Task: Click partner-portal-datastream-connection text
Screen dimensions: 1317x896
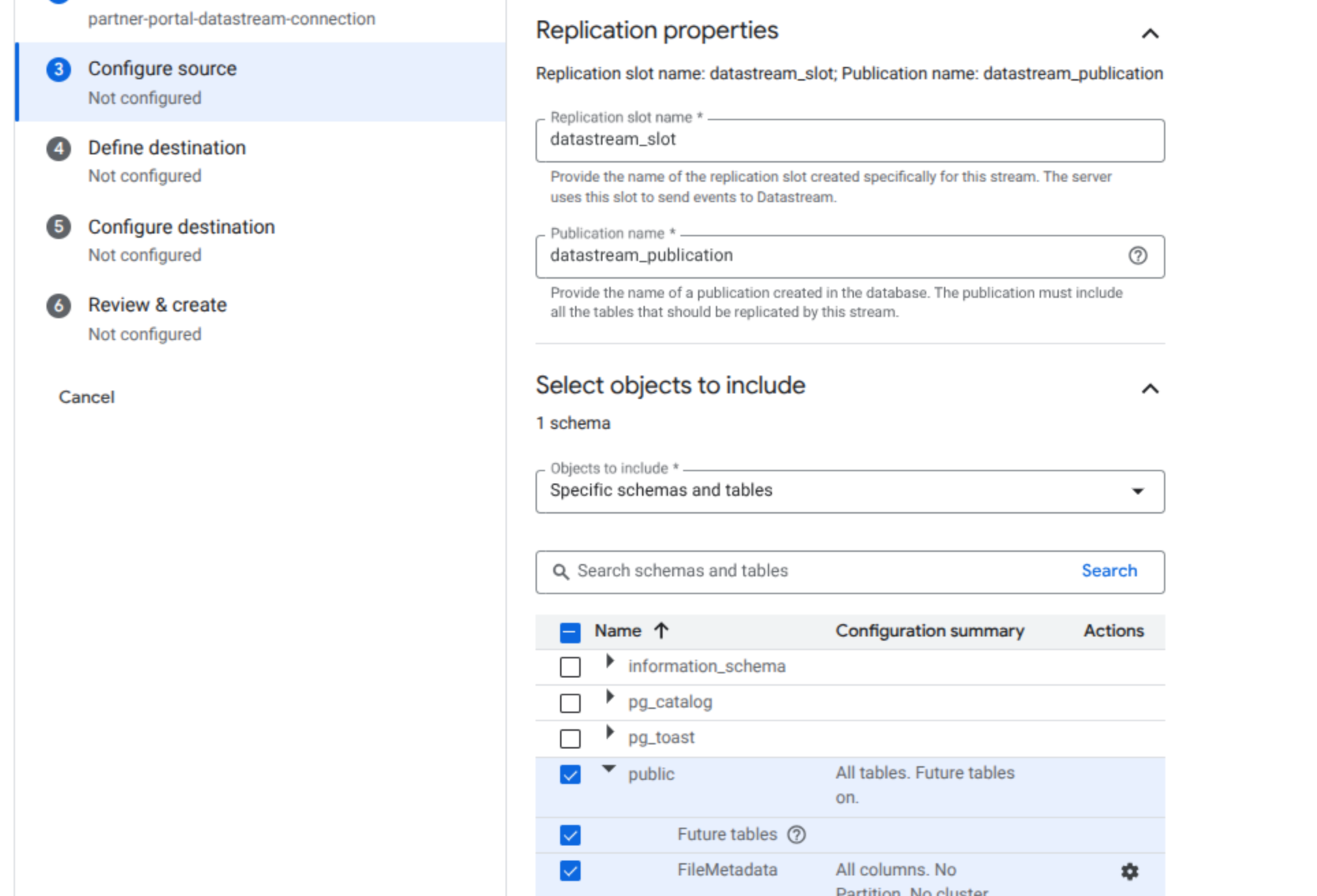Action: pyautogui.click(x=232, y=18)
